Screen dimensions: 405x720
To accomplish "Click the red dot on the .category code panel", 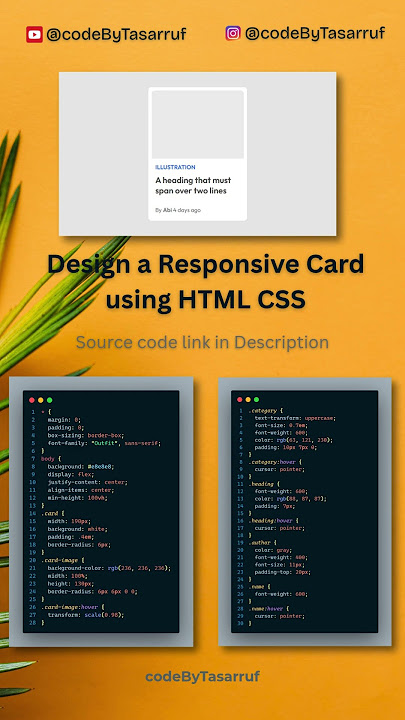I will [240, 399].
